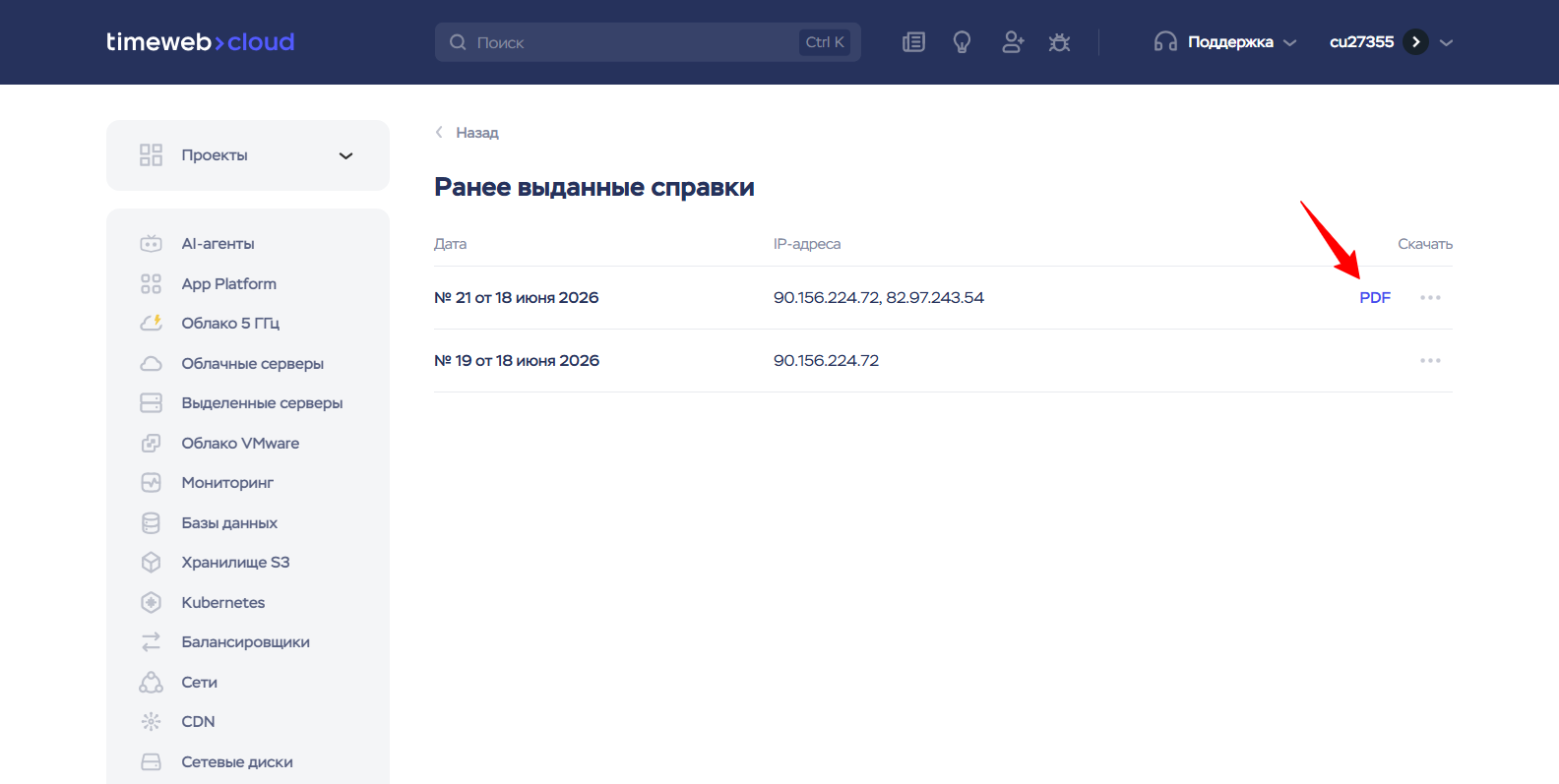
Task: Click the Облако 5 ГГц cloud-lightning icon
Action: pos(151,323)
